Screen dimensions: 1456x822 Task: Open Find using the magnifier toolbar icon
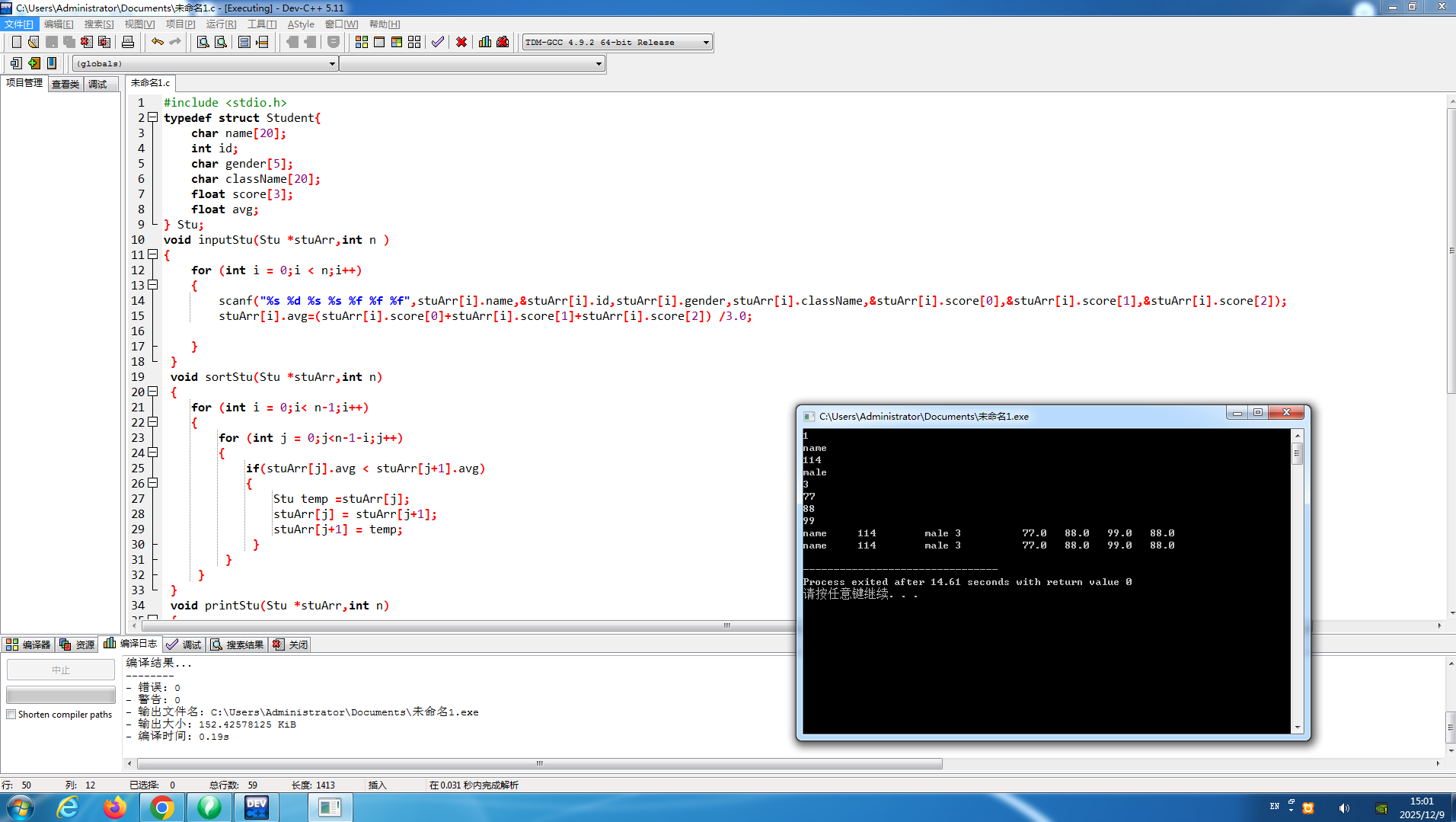point(203,42)
